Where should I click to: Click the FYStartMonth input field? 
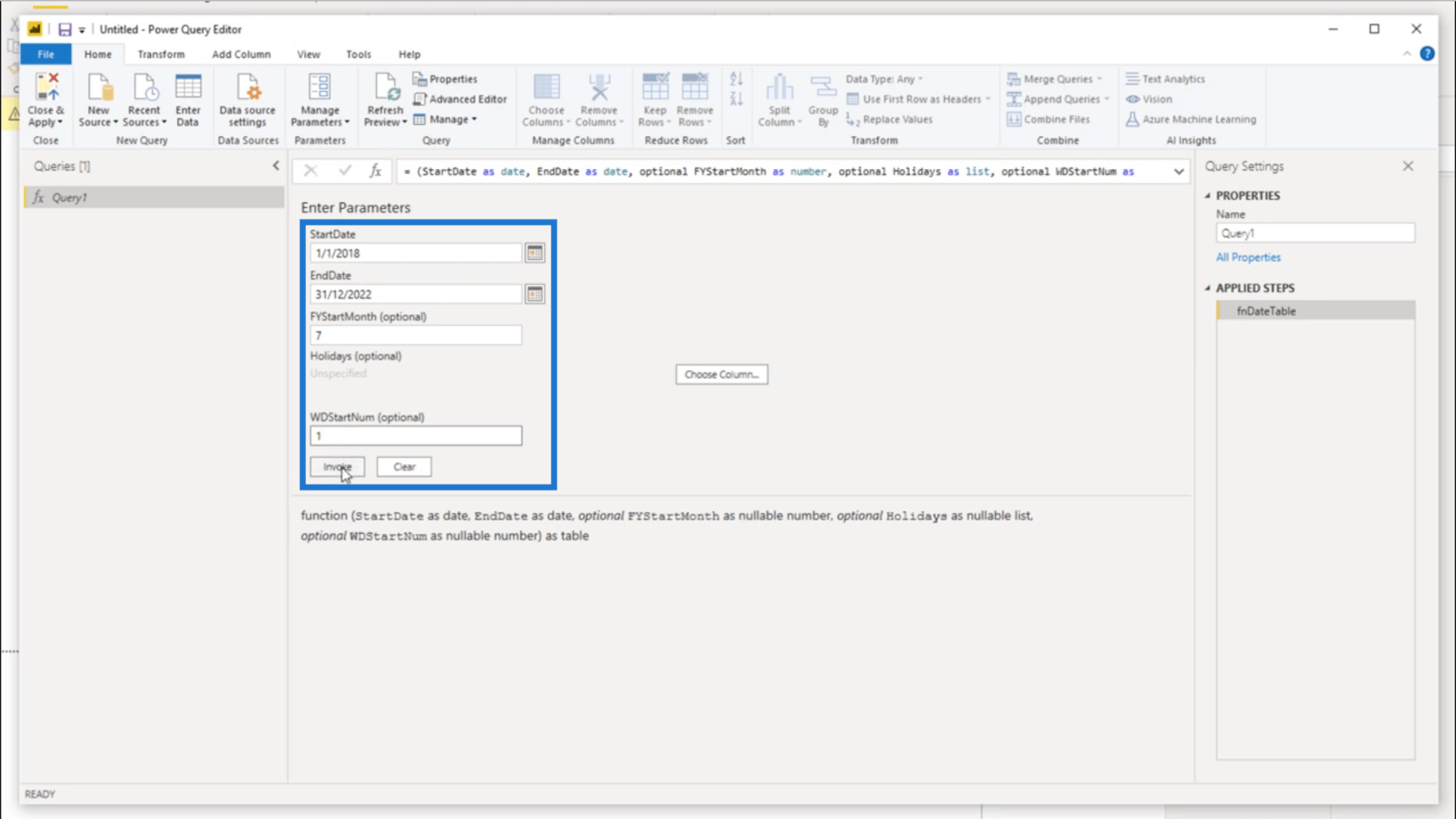coord(416,335)
